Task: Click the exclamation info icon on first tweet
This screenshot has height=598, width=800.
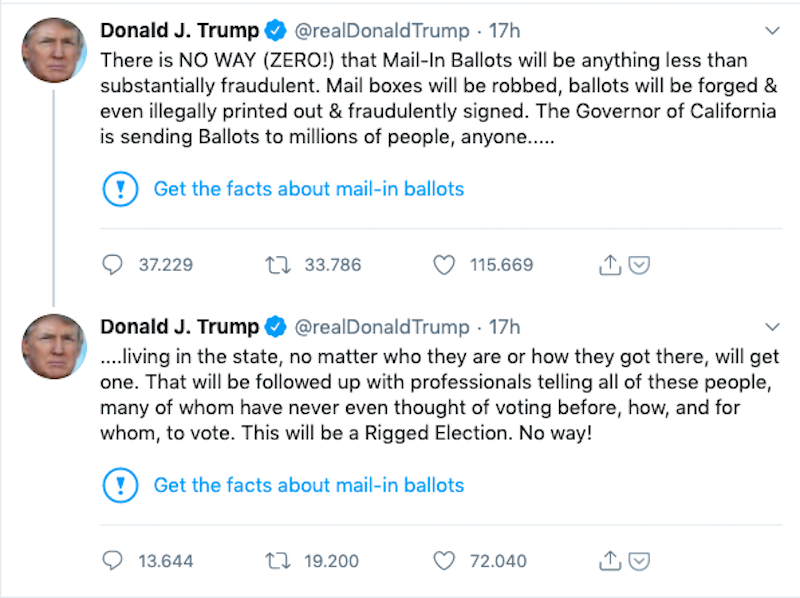Action: (x=120, y=189)
